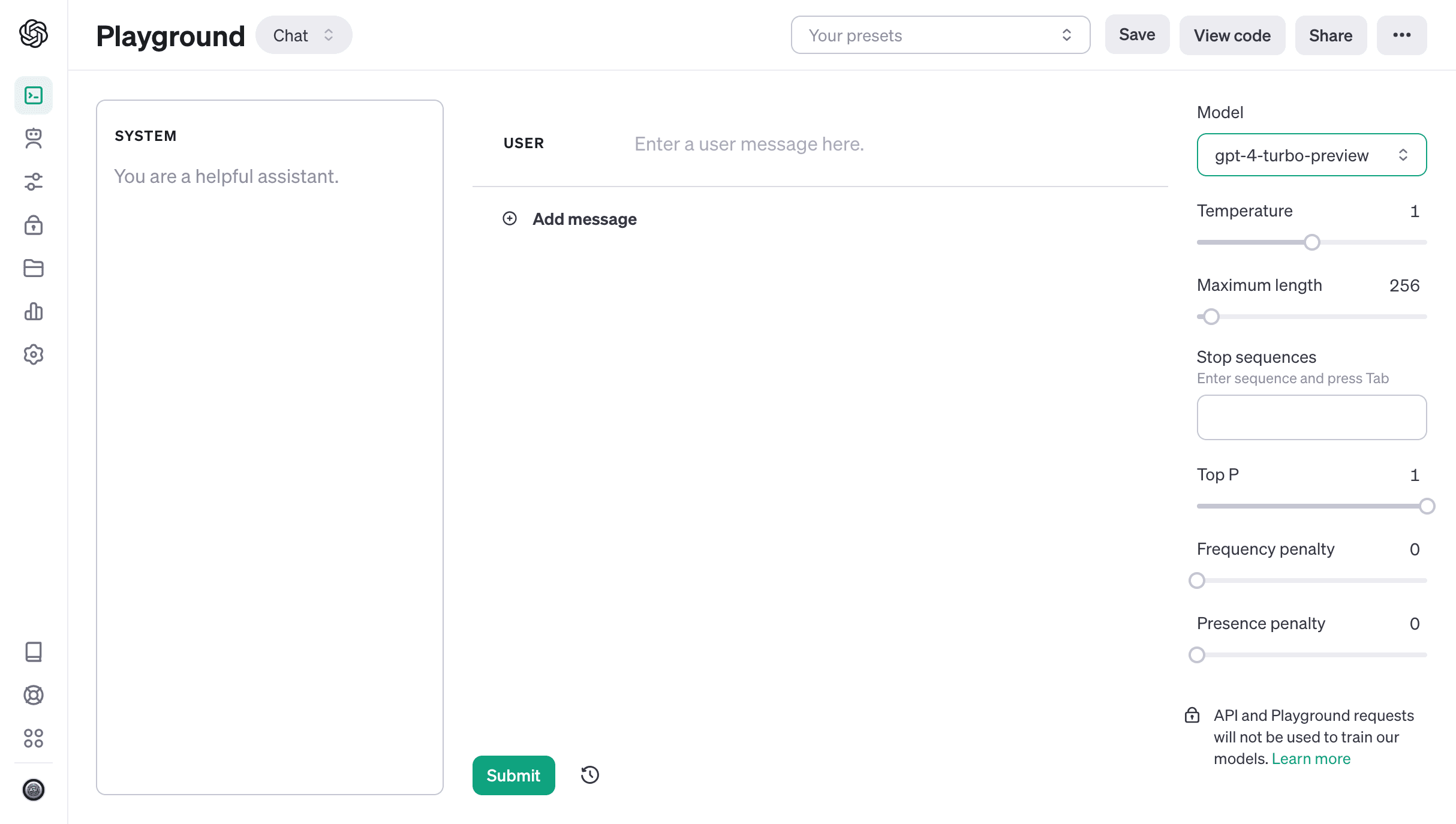Open the Your presets dropdown
Image resolution: width=1456 pixels, height=824 pixels.
click(x=940, y=35)
